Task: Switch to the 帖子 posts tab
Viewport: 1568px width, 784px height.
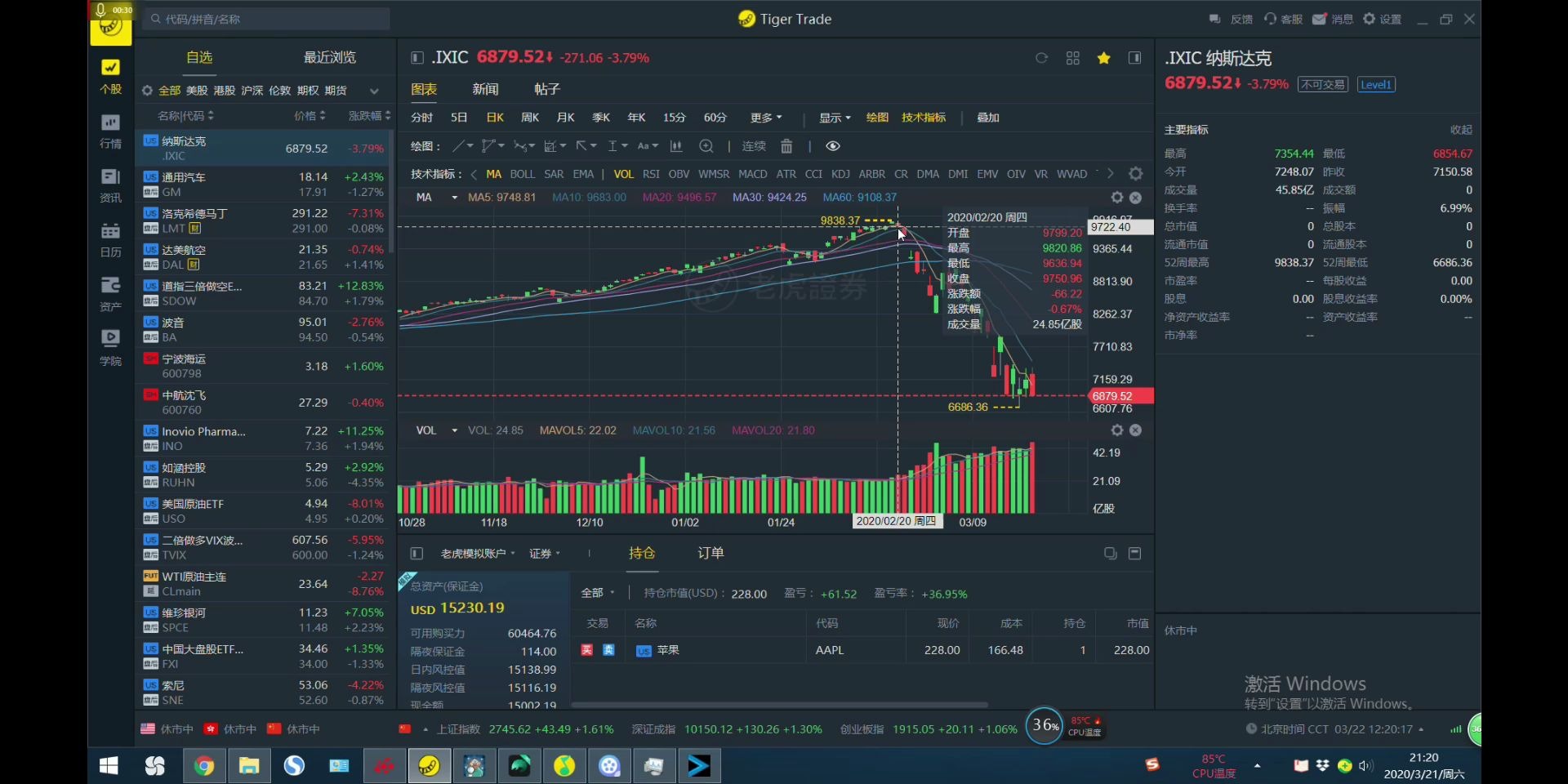Action: (547, 89)
